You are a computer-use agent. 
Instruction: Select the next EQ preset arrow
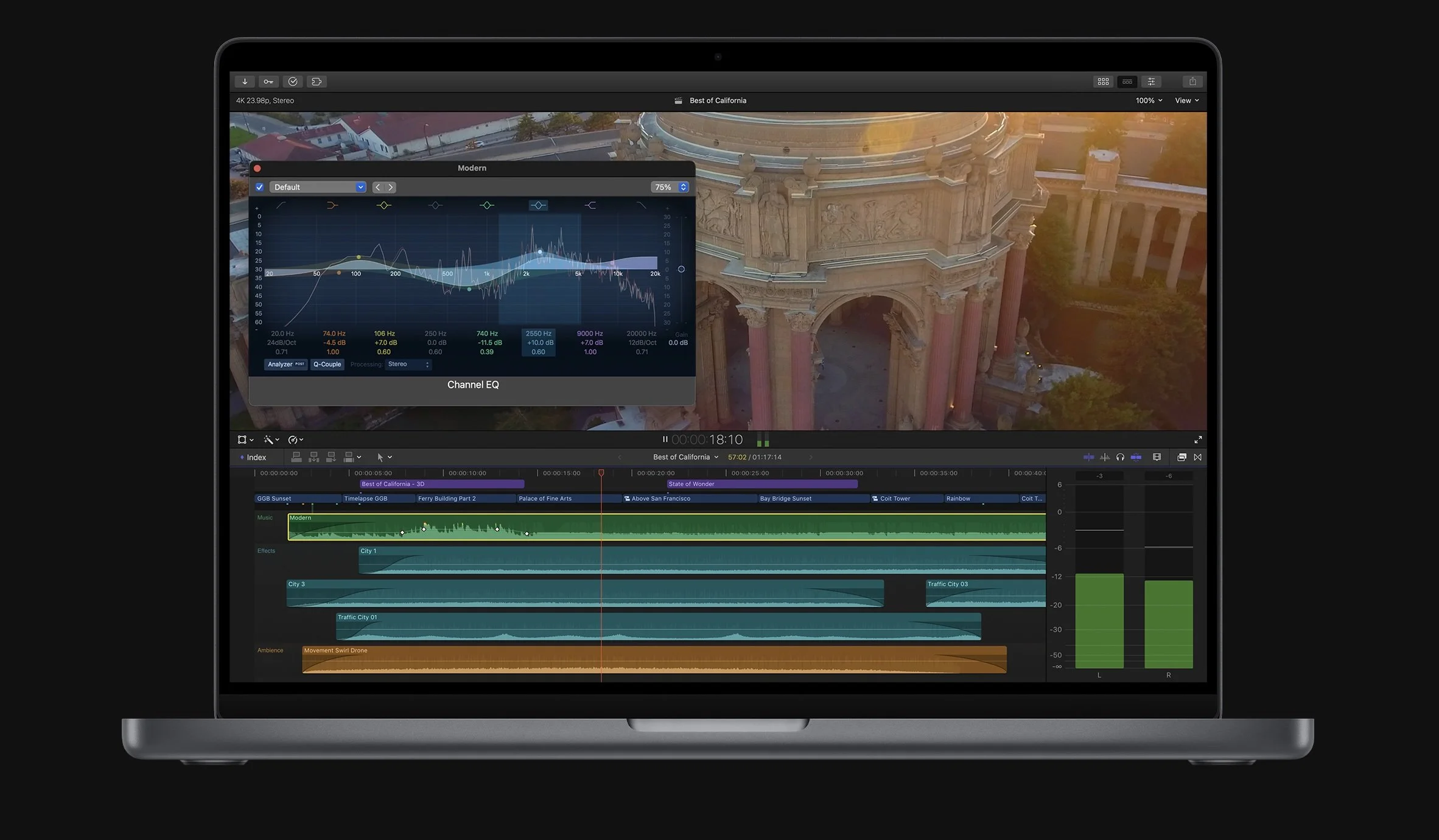(391, 187)
